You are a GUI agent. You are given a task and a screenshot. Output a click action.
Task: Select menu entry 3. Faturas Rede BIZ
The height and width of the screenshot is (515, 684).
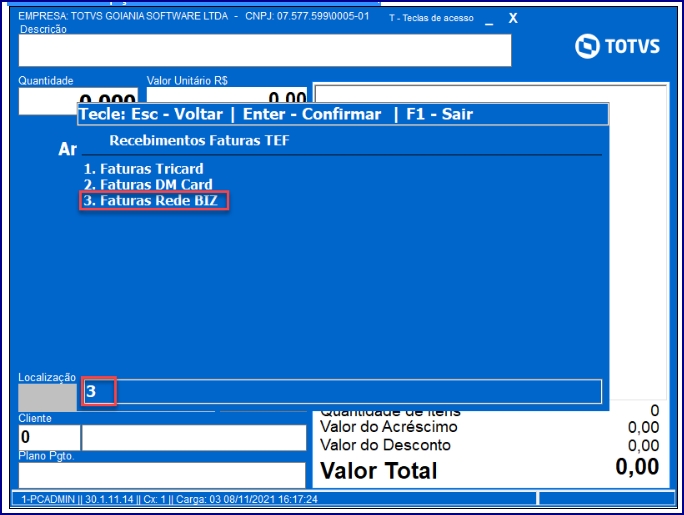tap(150, 201)
